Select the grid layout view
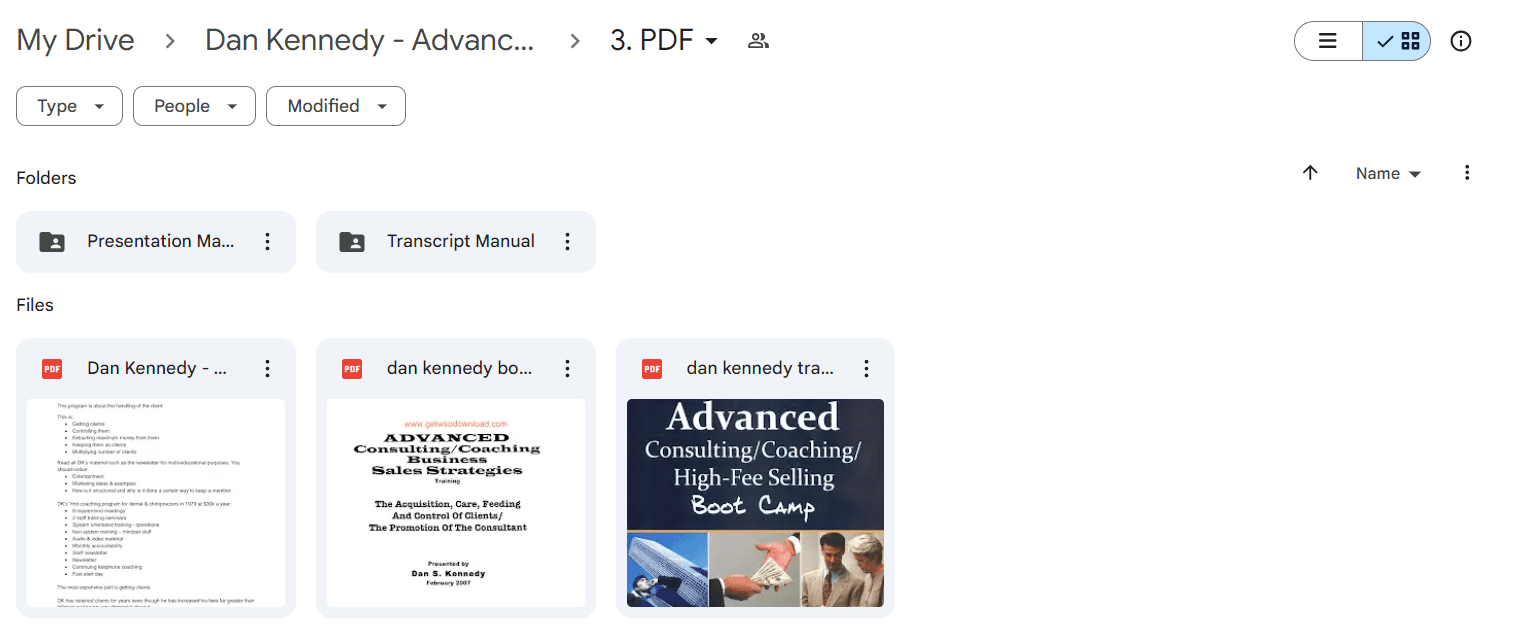 1397,41
